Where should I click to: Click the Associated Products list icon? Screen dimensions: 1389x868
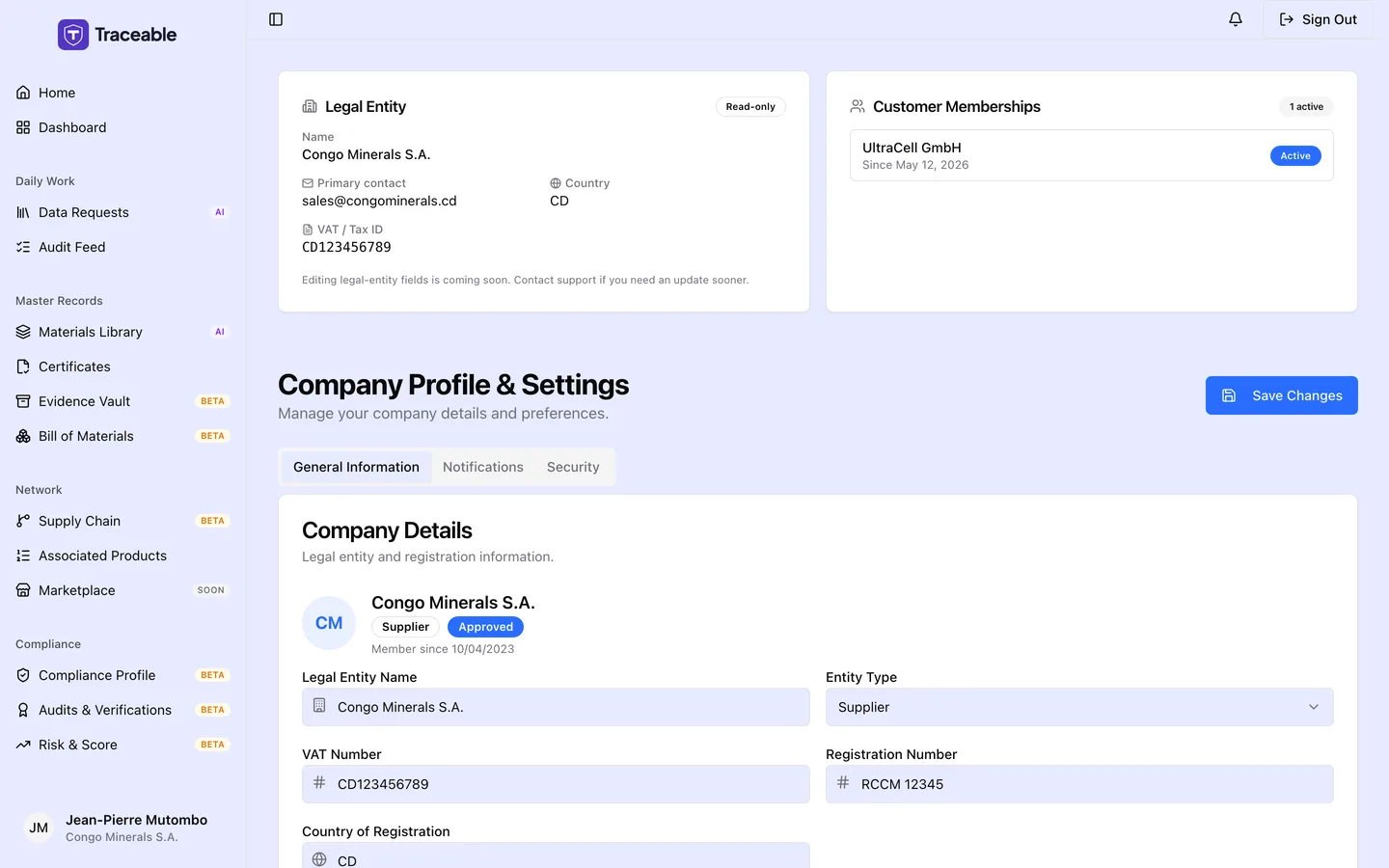coord(23,556)
